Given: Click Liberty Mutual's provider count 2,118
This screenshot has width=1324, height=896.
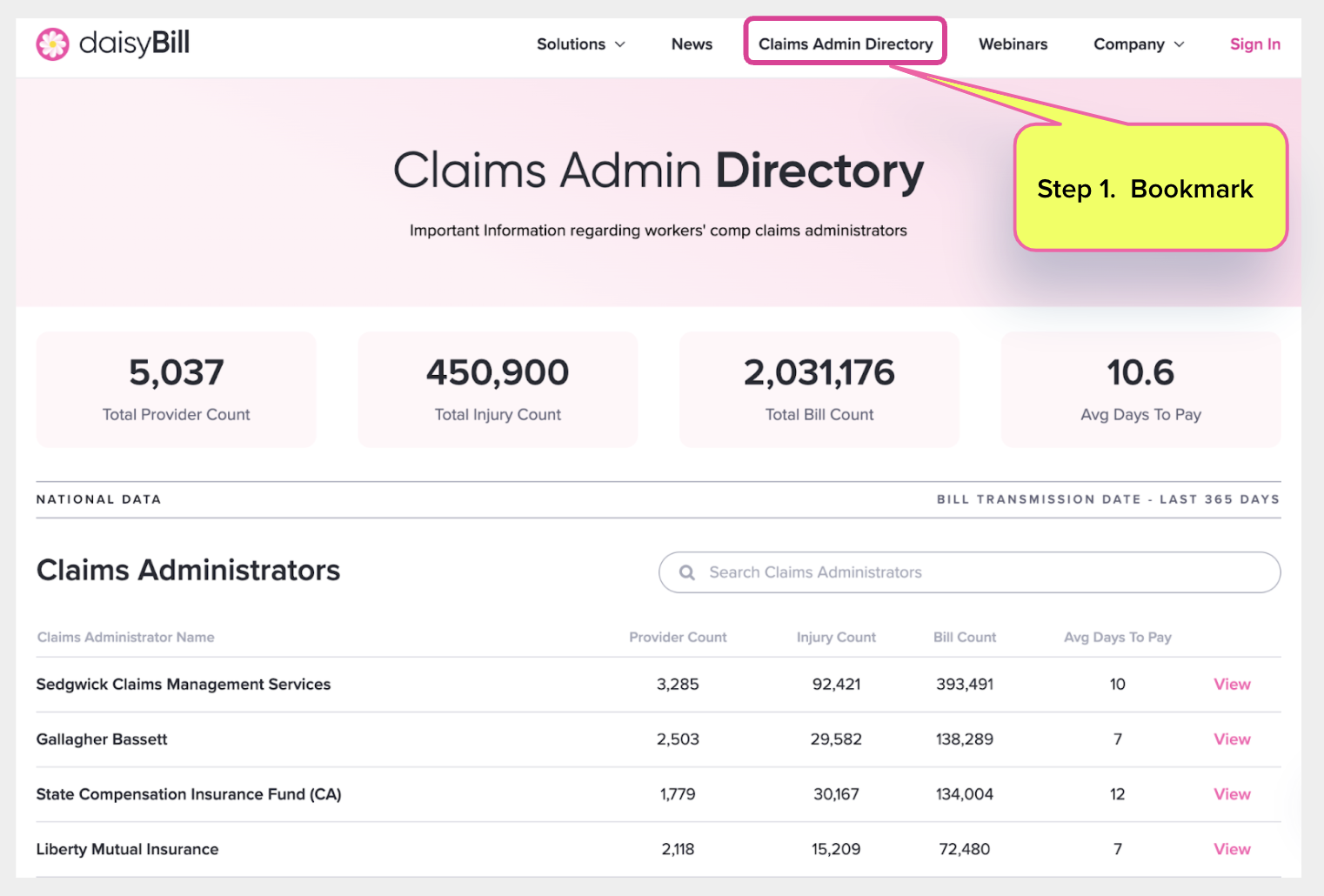Looking at the screenshot, I should tap(678, 849).
